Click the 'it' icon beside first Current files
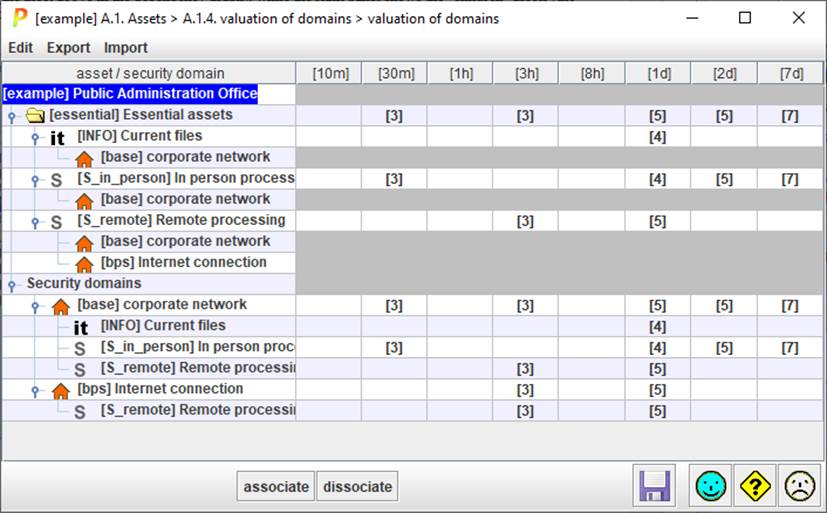This screenshot has width=827, height=513. tap(58, 138)
